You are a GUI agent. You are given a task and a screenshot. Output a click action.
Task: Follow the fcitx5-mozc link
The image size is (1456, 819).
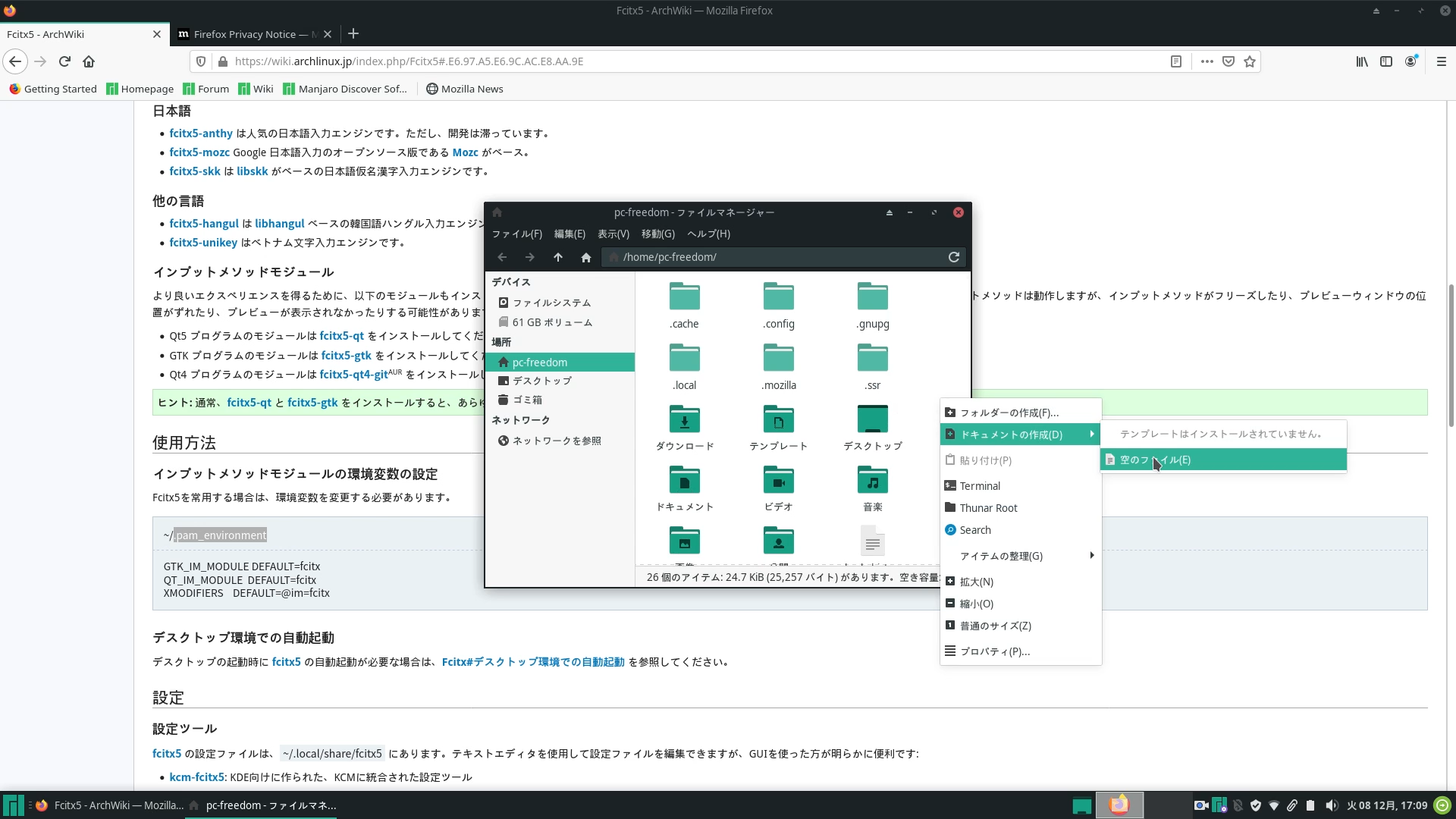coord(199,152)
